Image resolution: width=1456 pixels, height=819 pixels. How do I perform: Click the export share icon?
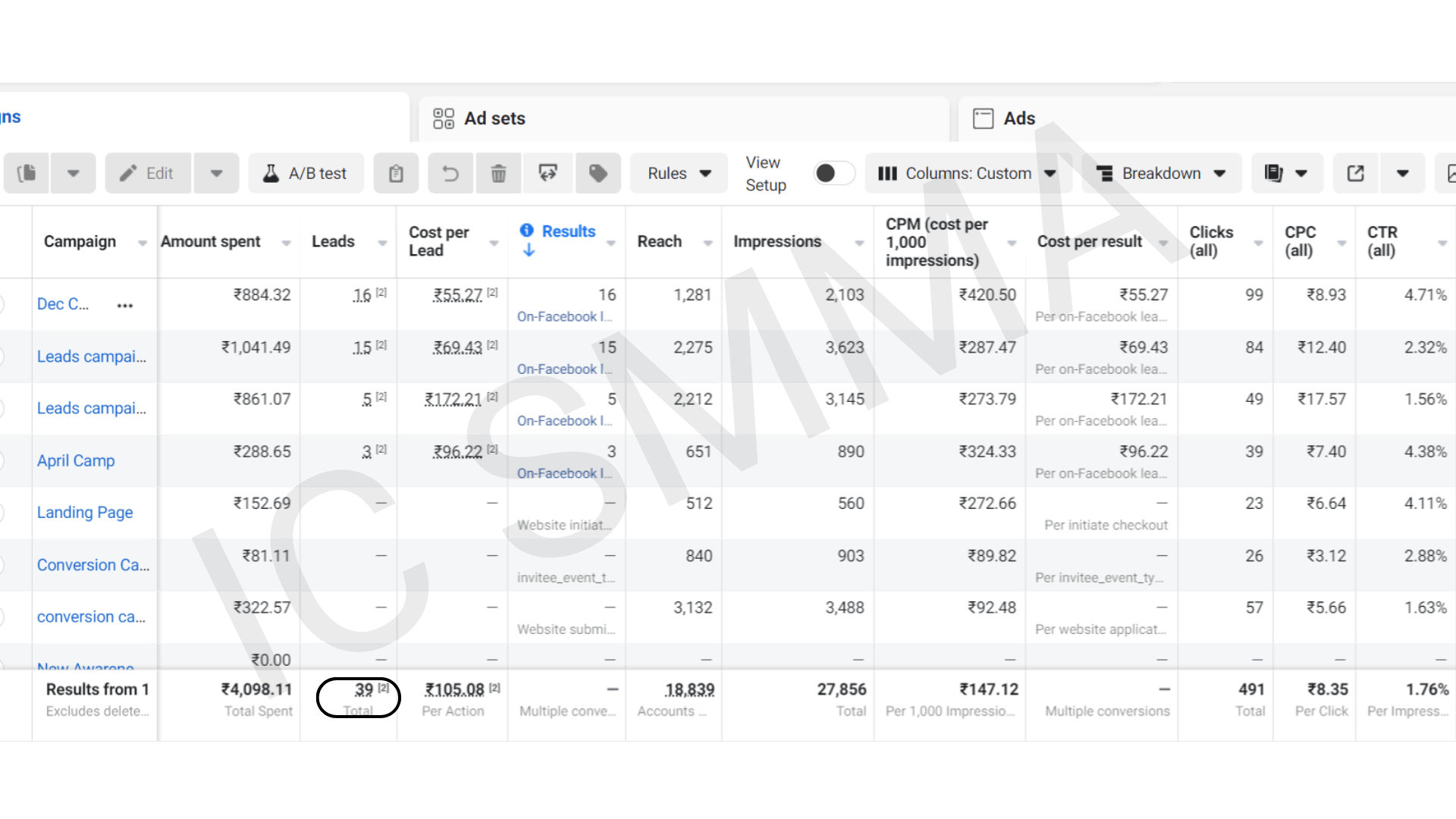1356,174
